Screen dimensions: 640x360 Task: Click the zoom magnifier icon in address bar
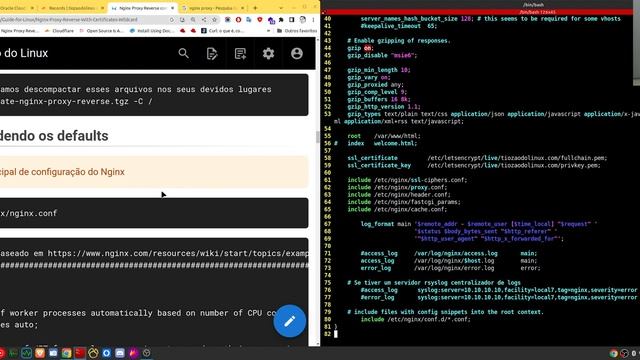click(193, 20)
